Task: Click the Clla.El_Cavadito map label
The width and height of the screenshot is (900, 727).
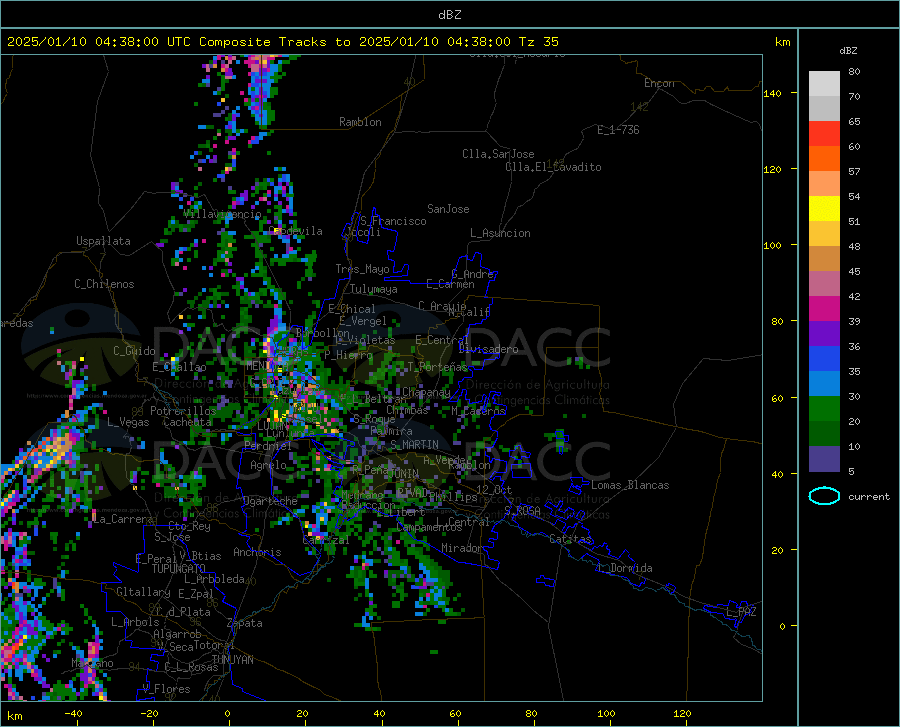Action: point(553,167)
